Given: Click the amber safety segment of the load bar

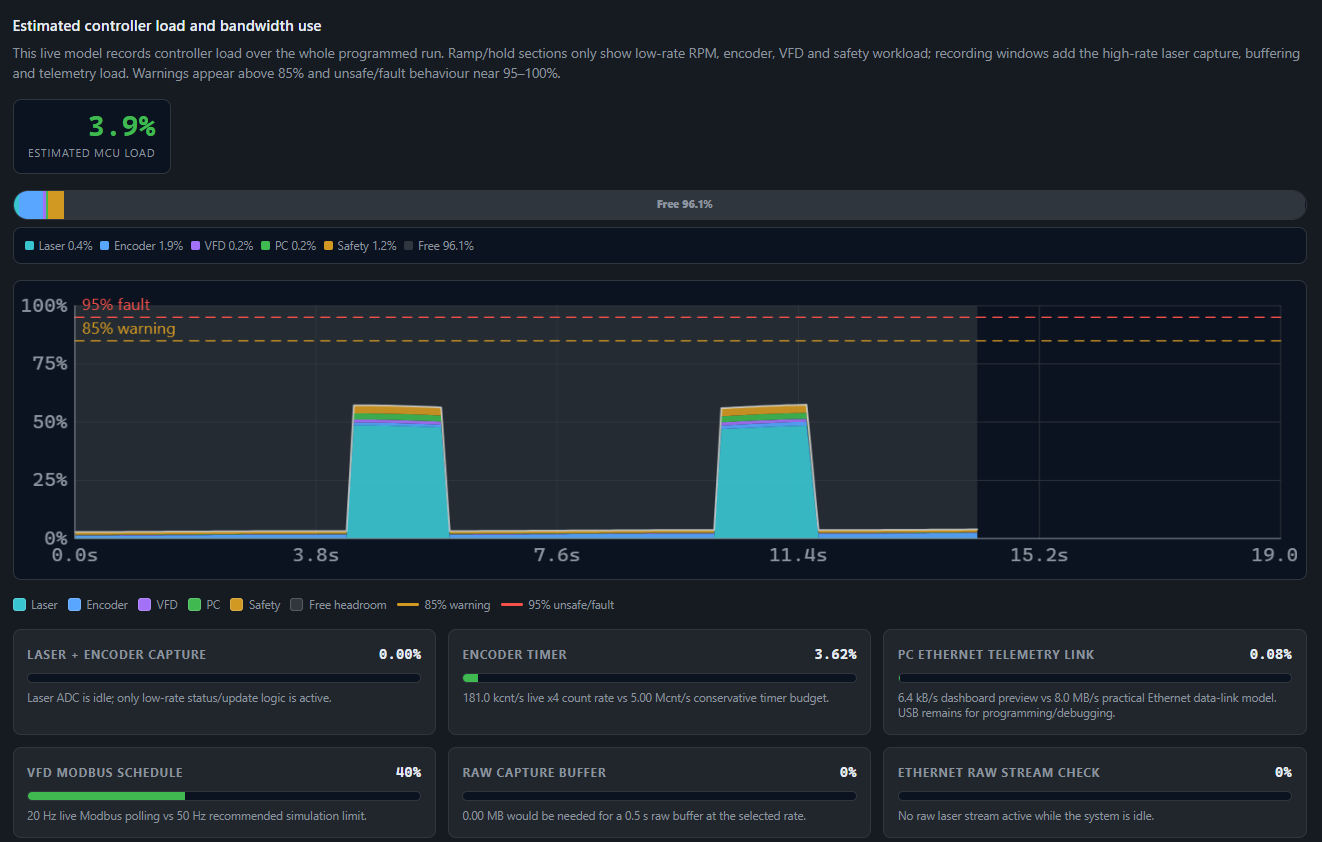Looking at the screenshot, I should pyautogui.click(x=55, y=204).
